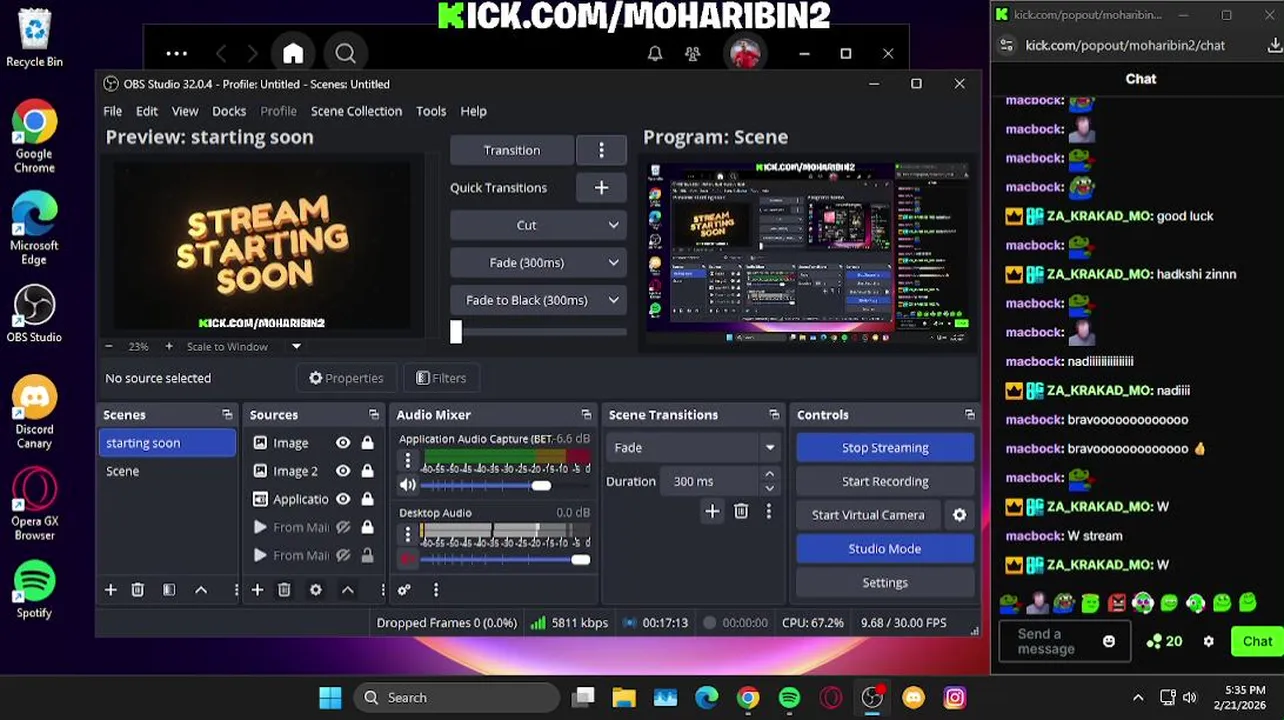The image size is (1284, 720).
Task: Open OBS Settings button in Controls
Action: 885,583
